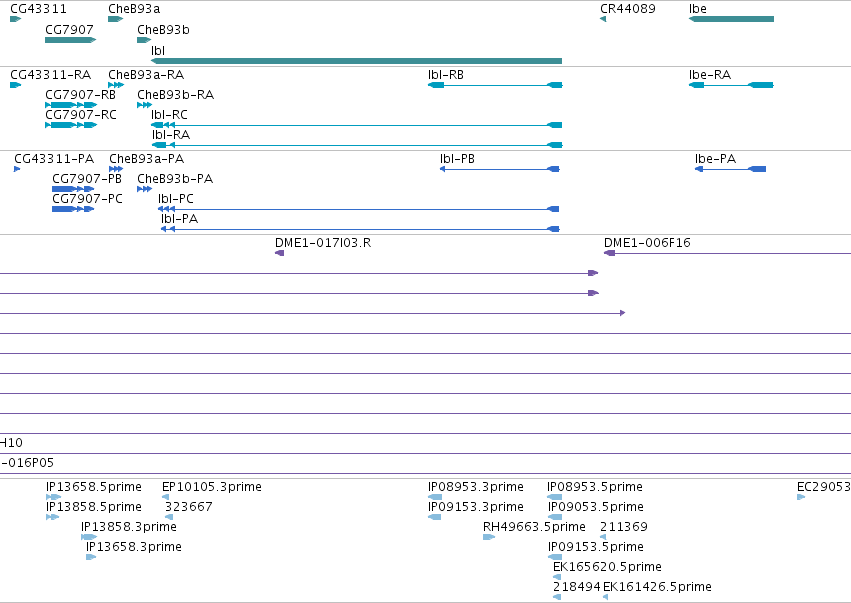Select the RH49663.5prime EST glyph

point(489,537)
